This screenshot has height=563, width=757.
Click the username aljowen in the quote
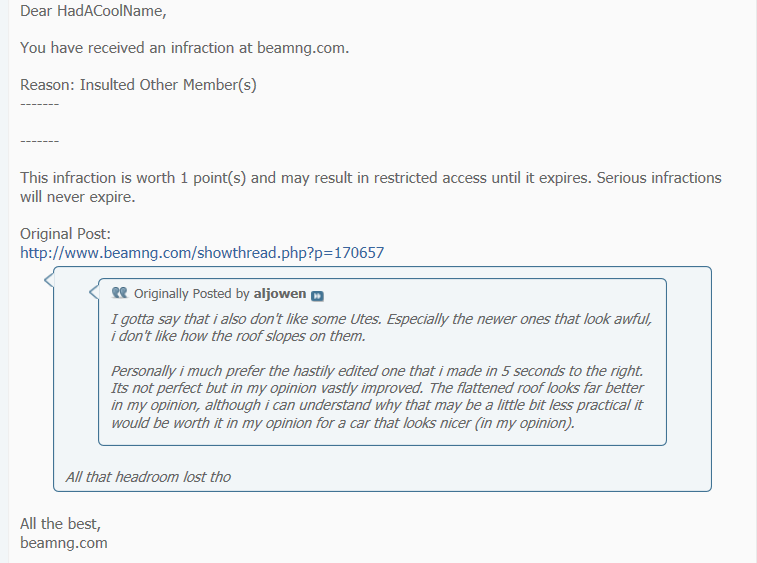tap(280, 294)
